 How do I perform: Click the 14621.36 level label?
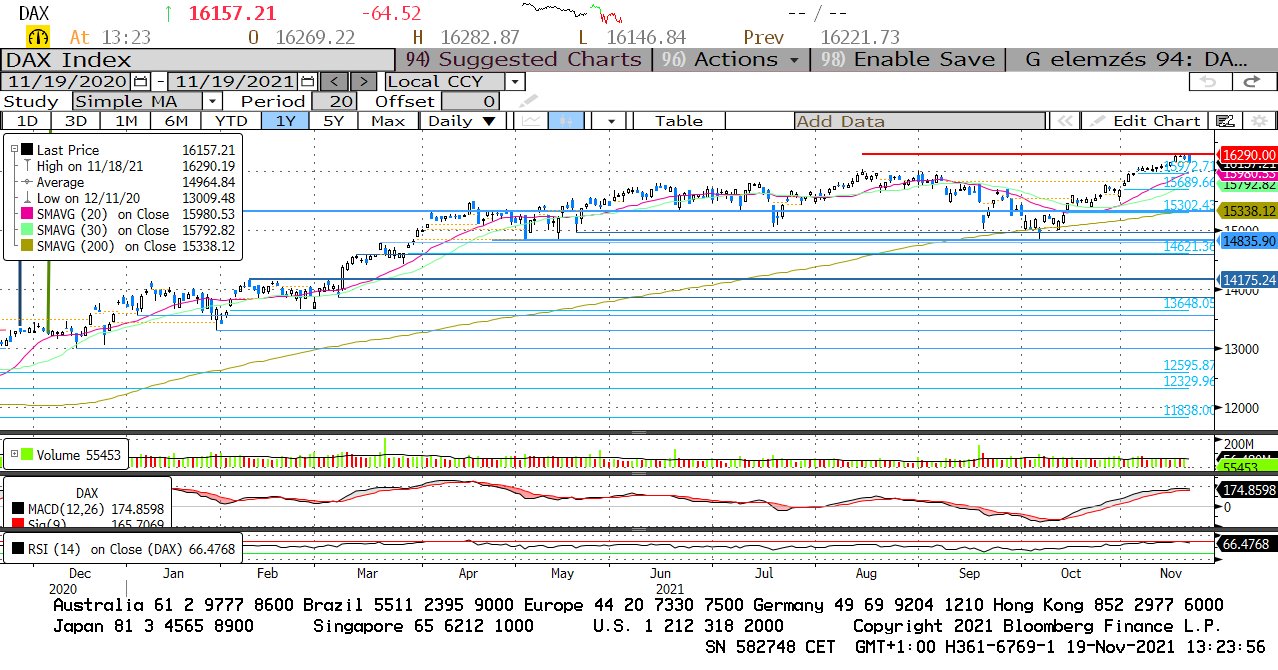pyautogui.click(x=1189, y=246)
